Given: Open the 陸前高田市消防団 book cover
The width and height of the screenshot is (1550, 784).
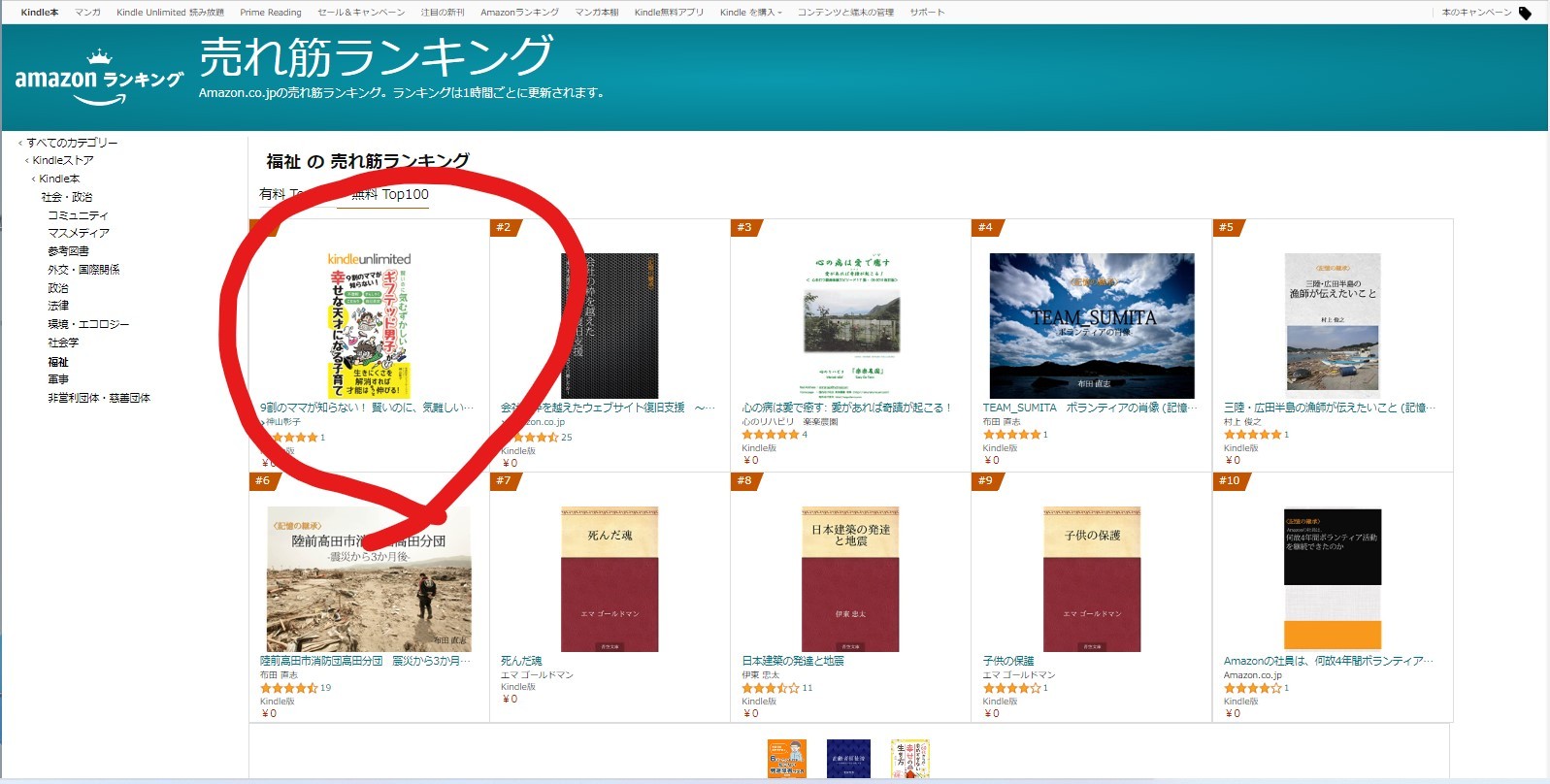Looking at the screenshot, I should (369, 578).
